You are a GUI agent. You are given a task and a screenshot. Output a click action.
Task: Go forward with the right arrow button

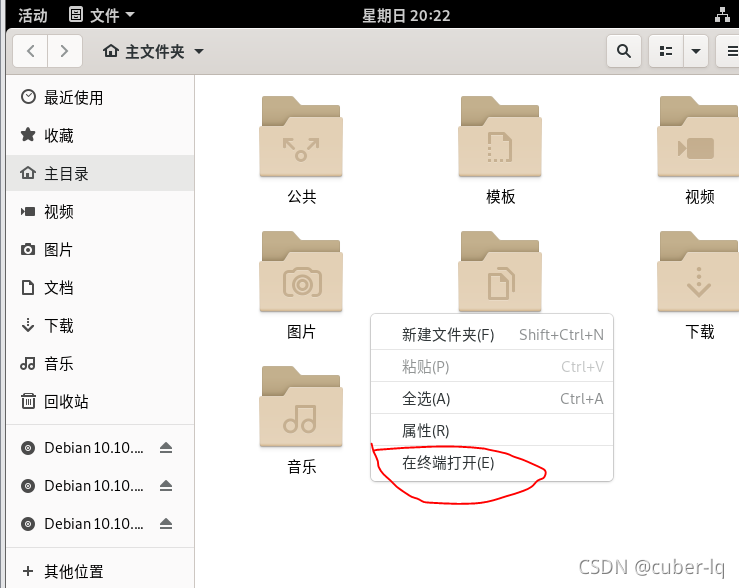click(x=65, y=51)
